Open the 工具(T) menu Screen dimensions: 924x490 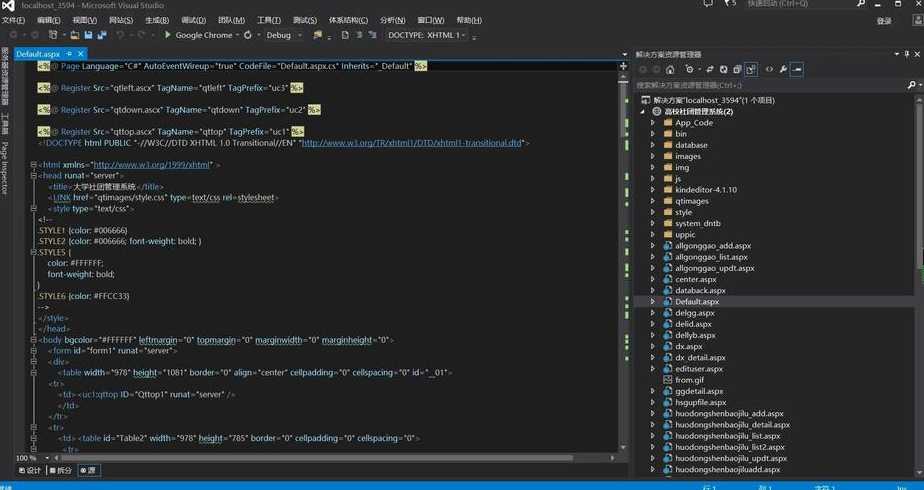(x=269, y=20)
